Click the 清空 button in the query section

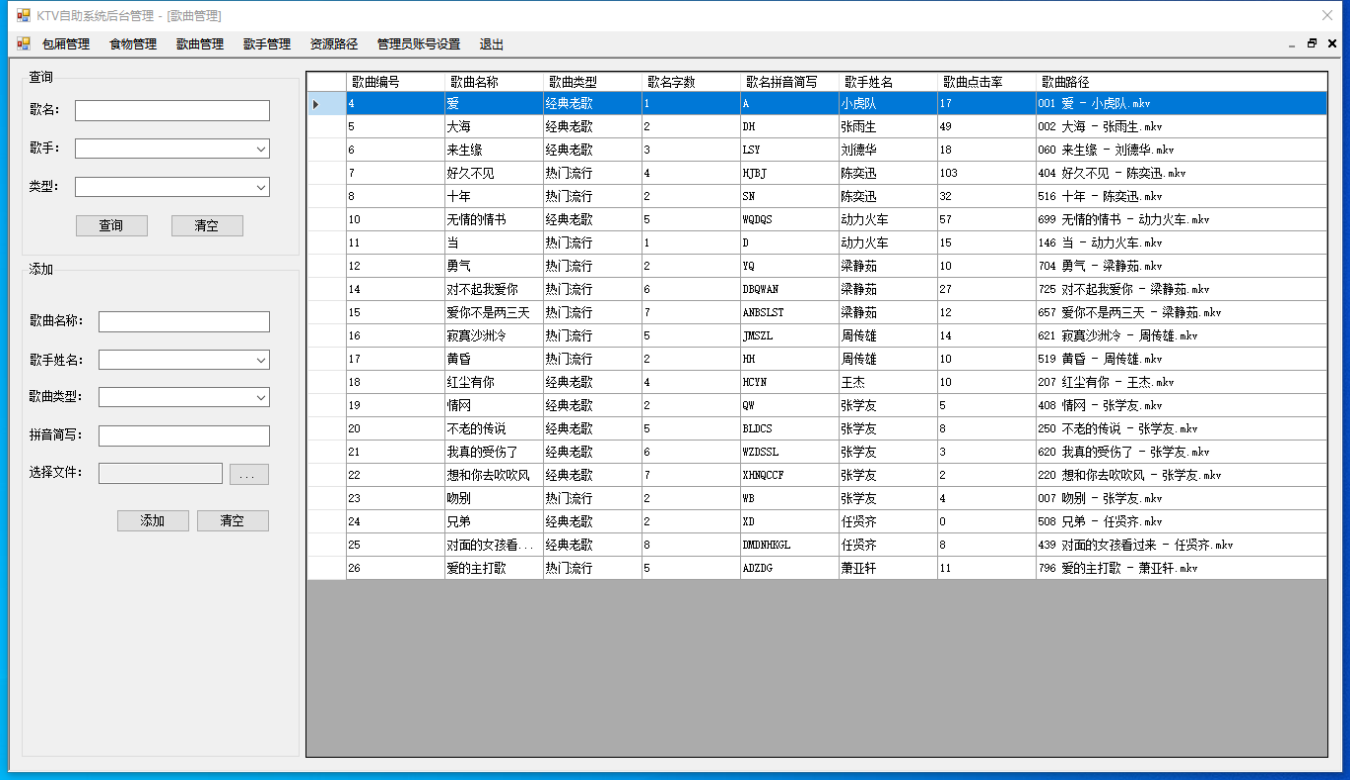pos(207,226)
